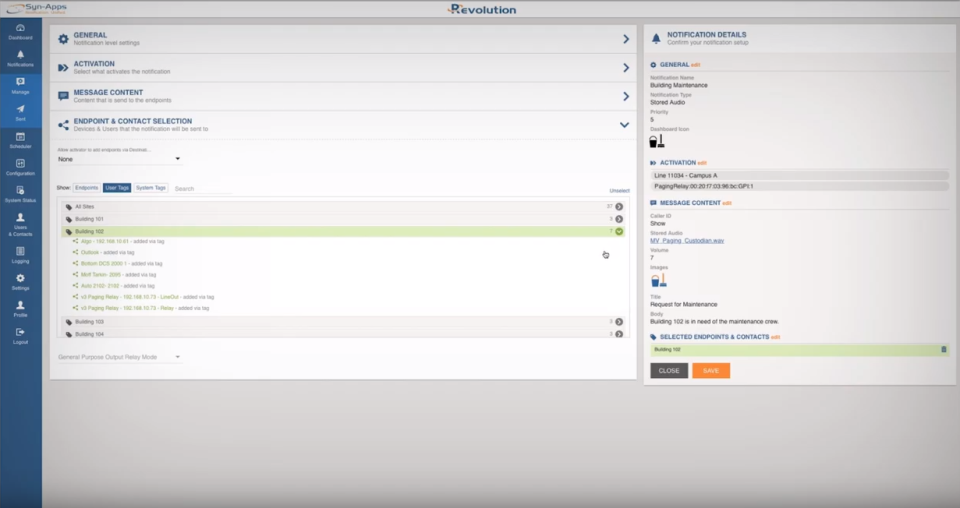Go to Sent in the sidebar

(20, 113)
